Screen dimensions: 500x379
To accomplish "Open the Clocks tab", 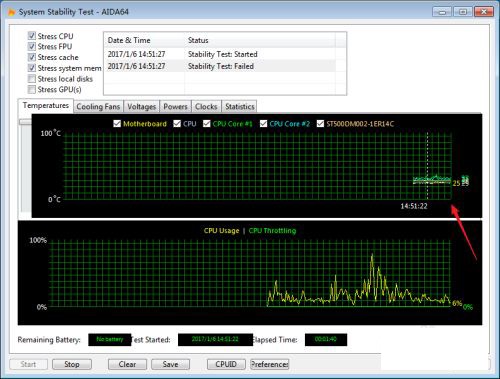I will click(x=206, y=107).
